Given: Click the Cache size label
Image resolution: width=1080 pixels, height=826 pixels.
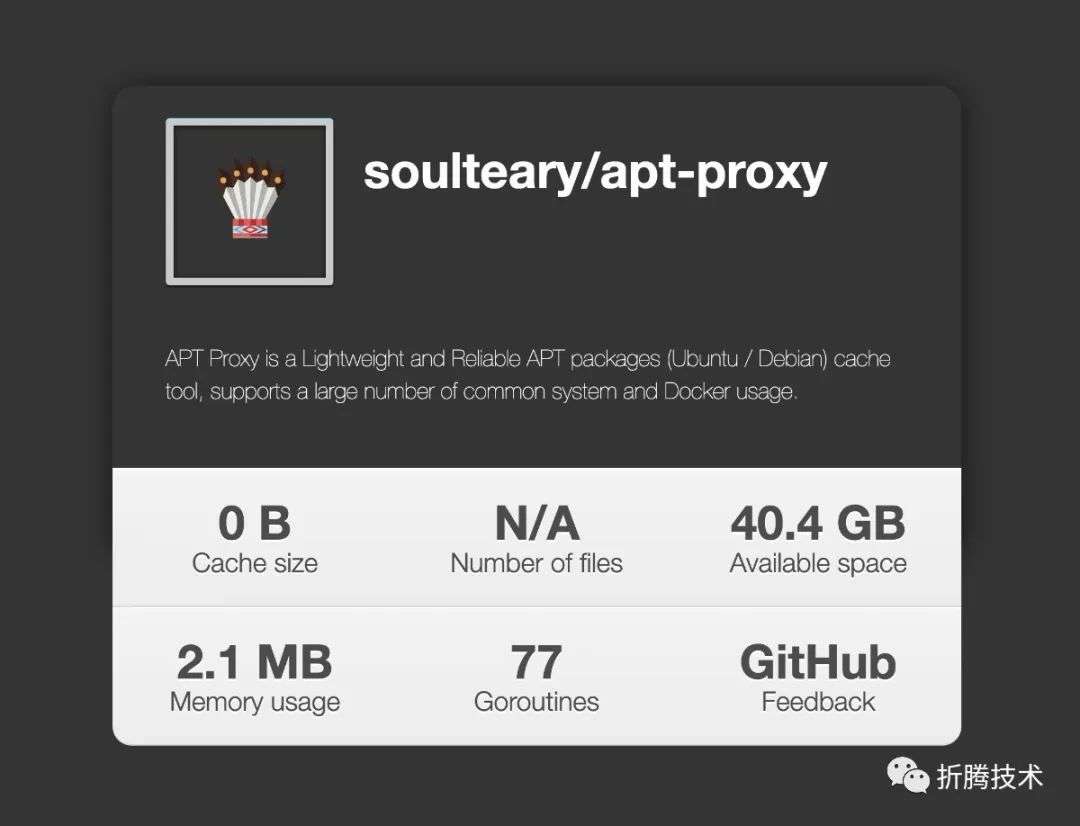Looking at the screenshot, I should coord(255,564).
